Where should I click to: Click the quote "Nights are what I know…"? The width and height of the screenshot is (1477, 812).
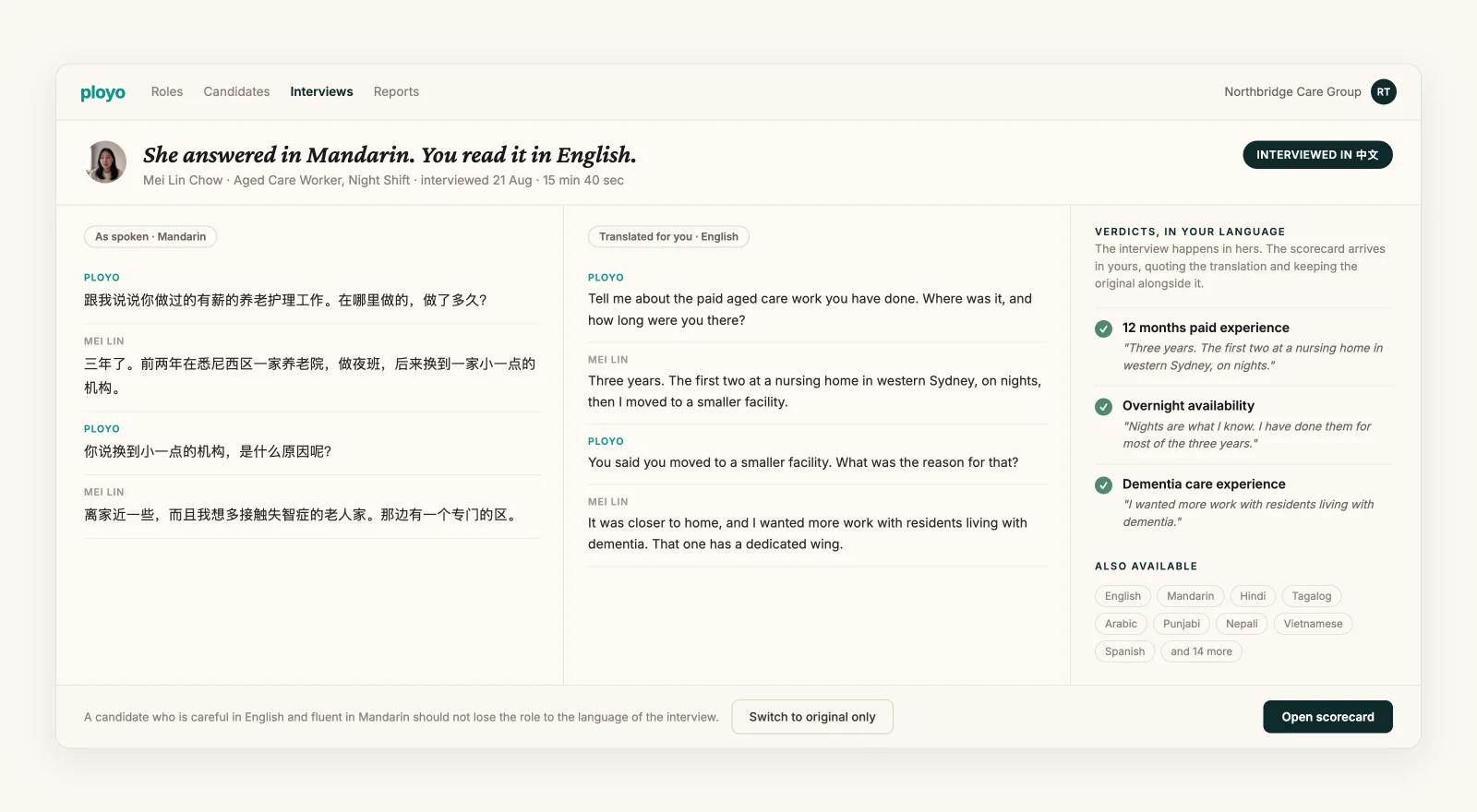(1246, 436)
